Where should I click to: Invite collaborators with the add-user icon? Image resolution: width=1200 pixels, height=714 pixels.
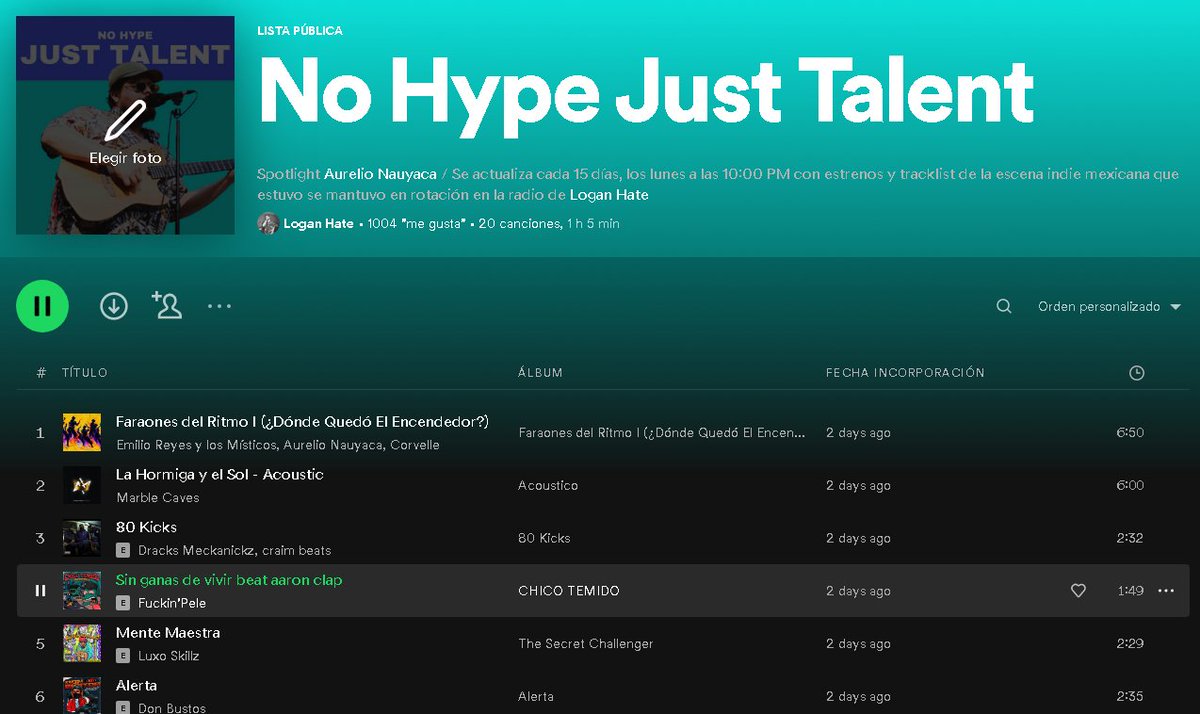(x=166, y=305)
